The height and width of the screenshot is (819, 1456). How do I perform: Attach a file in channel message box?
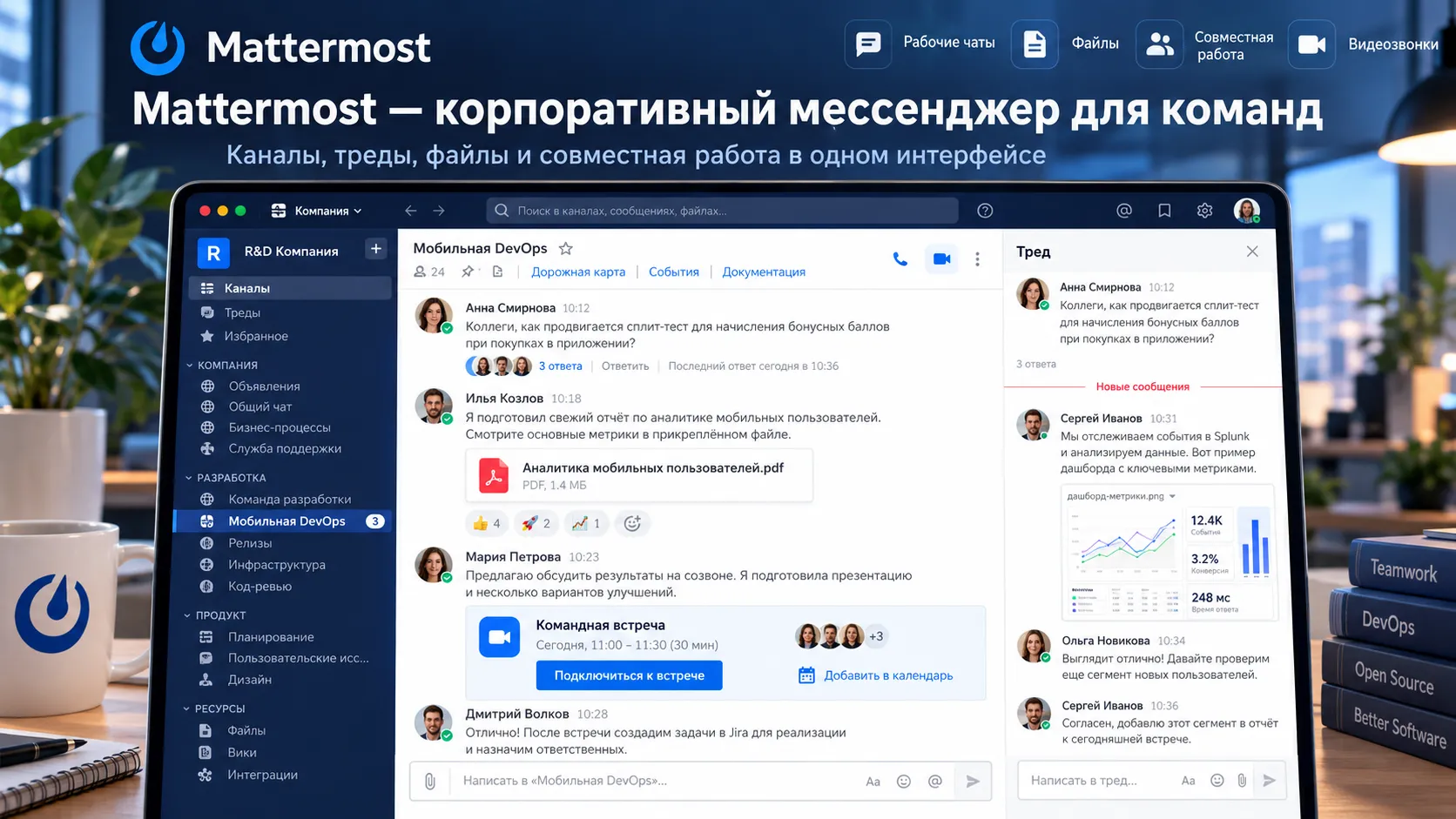pyautogui.click(x=430, y=782)
